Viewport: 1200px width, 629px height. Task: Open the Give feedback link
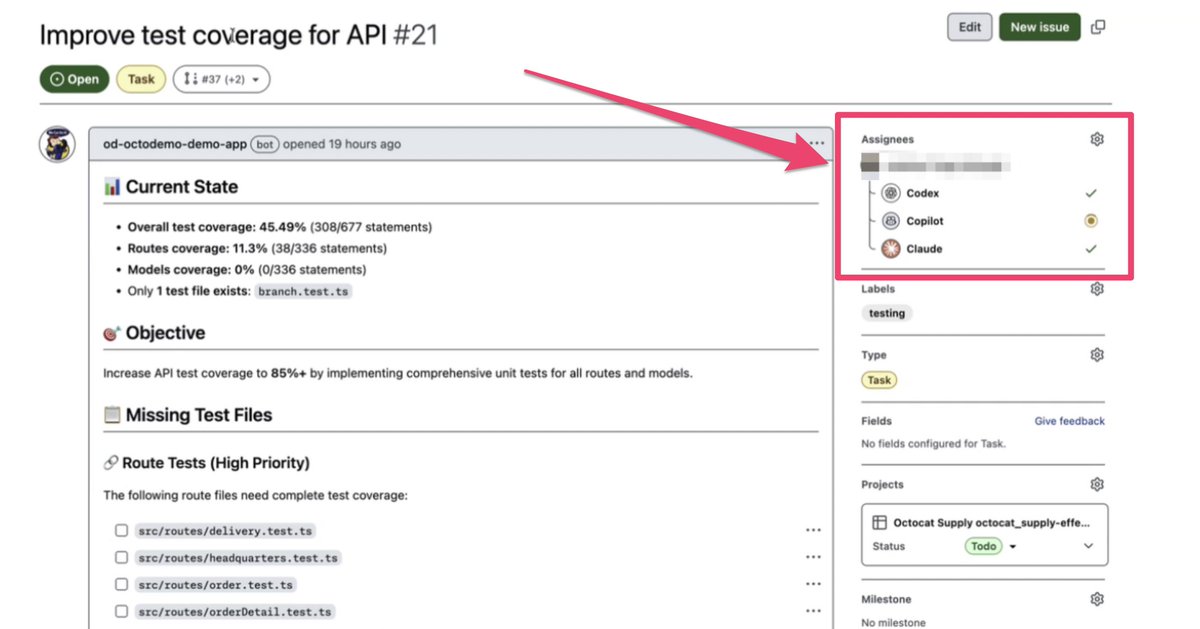click(x=1069, y=421)
